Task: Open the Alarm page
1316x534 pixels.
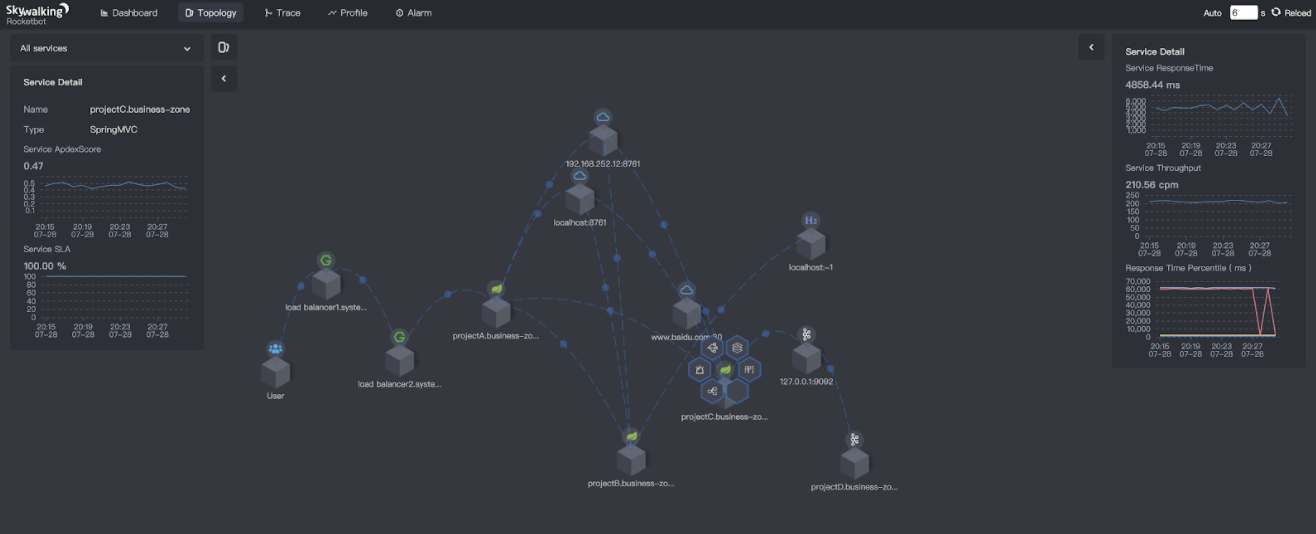Action: click(x=413, y=13)
